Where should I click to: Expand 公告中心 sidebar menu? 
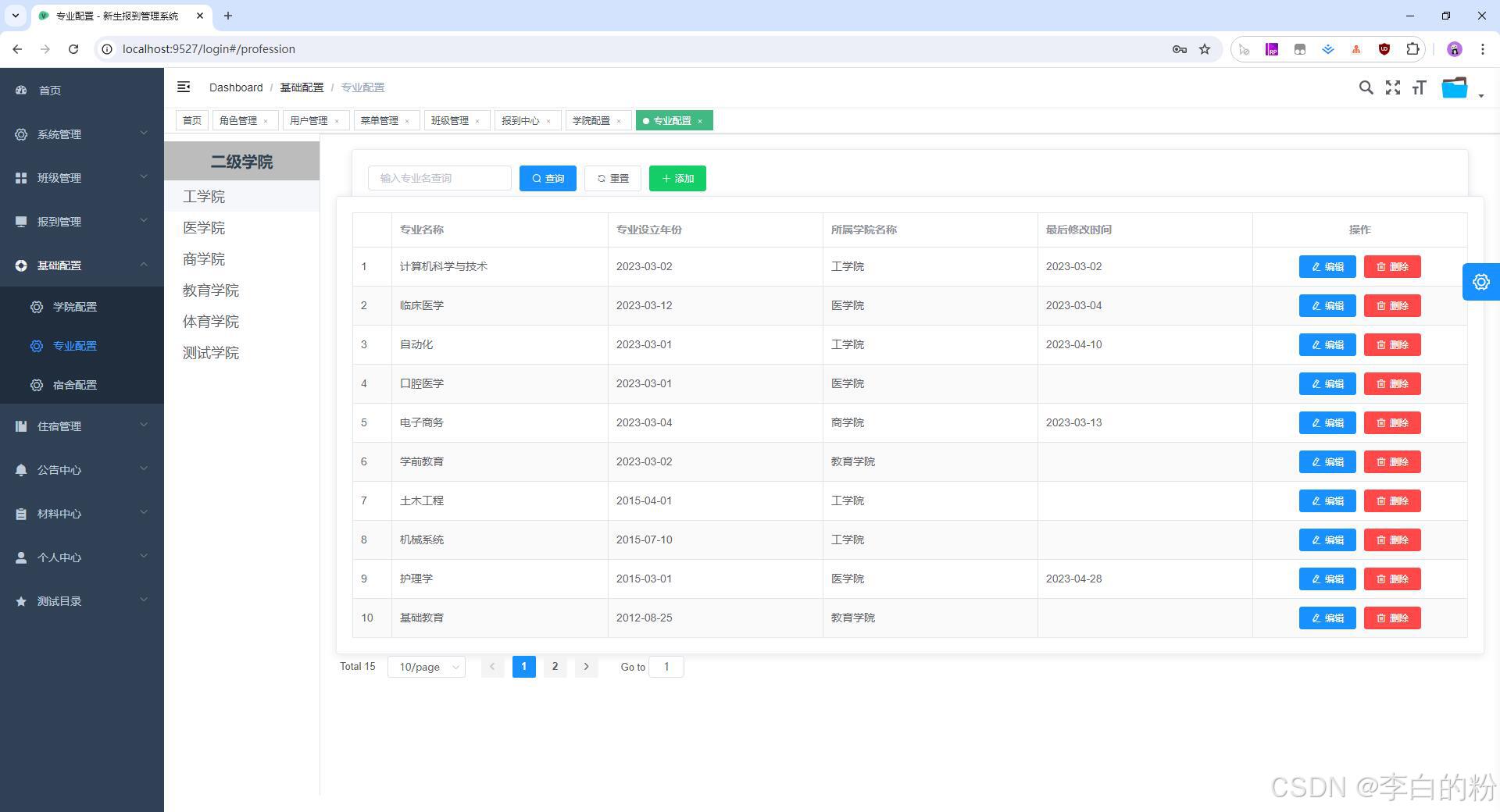point(82,469)
